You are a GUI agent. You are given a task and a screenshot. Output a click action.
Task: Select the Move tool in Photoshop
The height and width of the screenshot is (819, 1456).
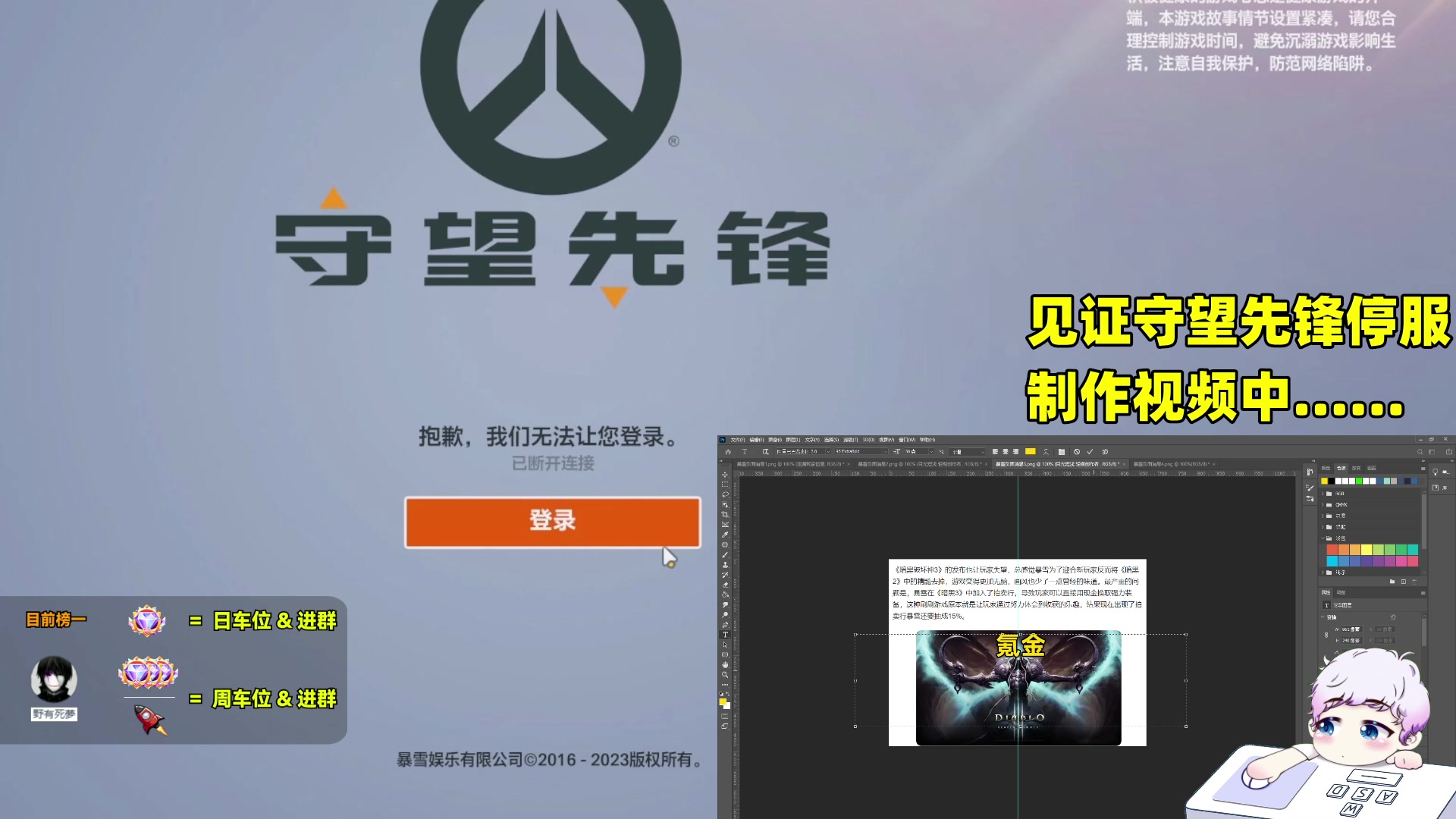725,475
